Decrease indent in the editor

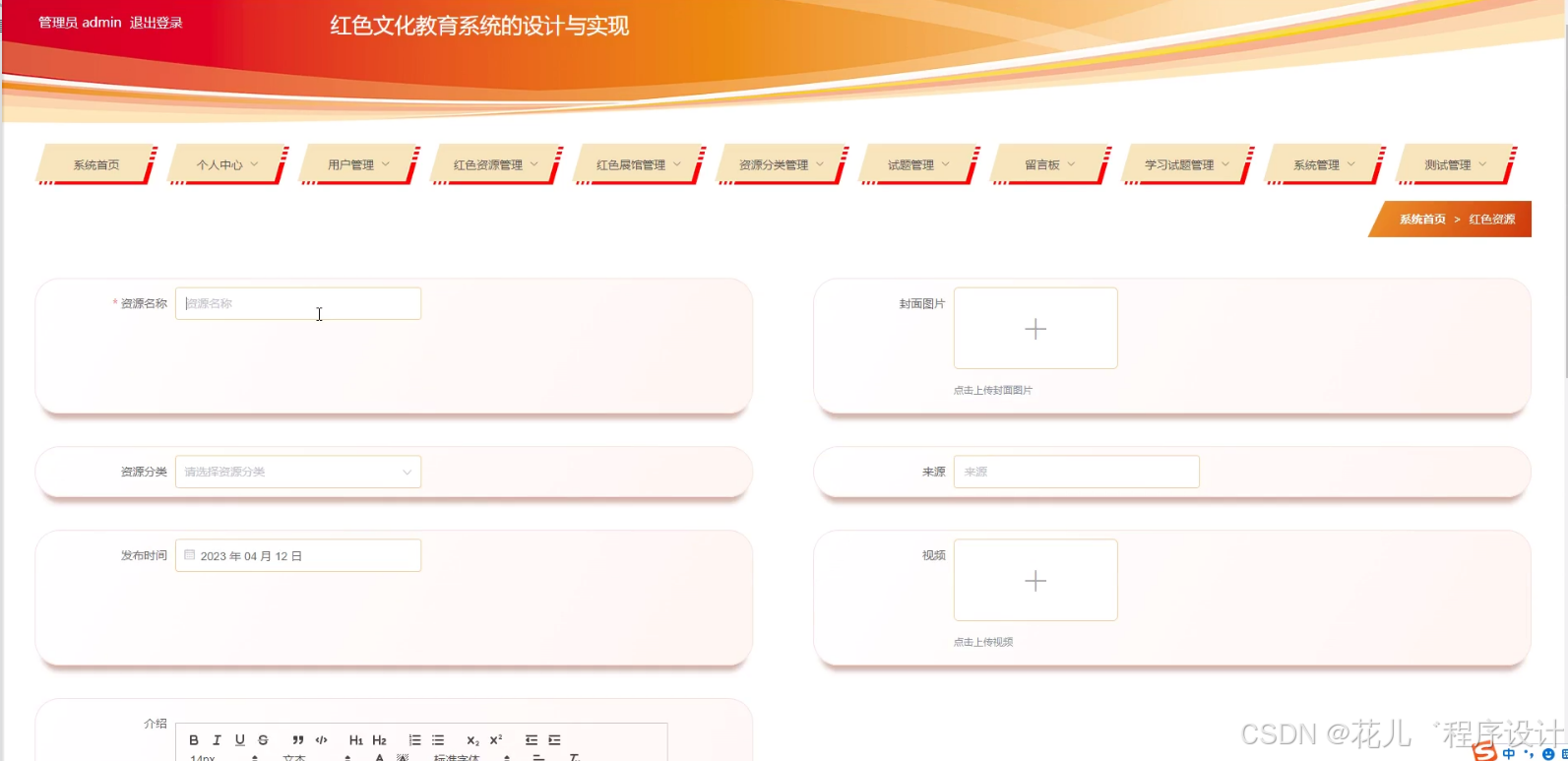[532, 740]
